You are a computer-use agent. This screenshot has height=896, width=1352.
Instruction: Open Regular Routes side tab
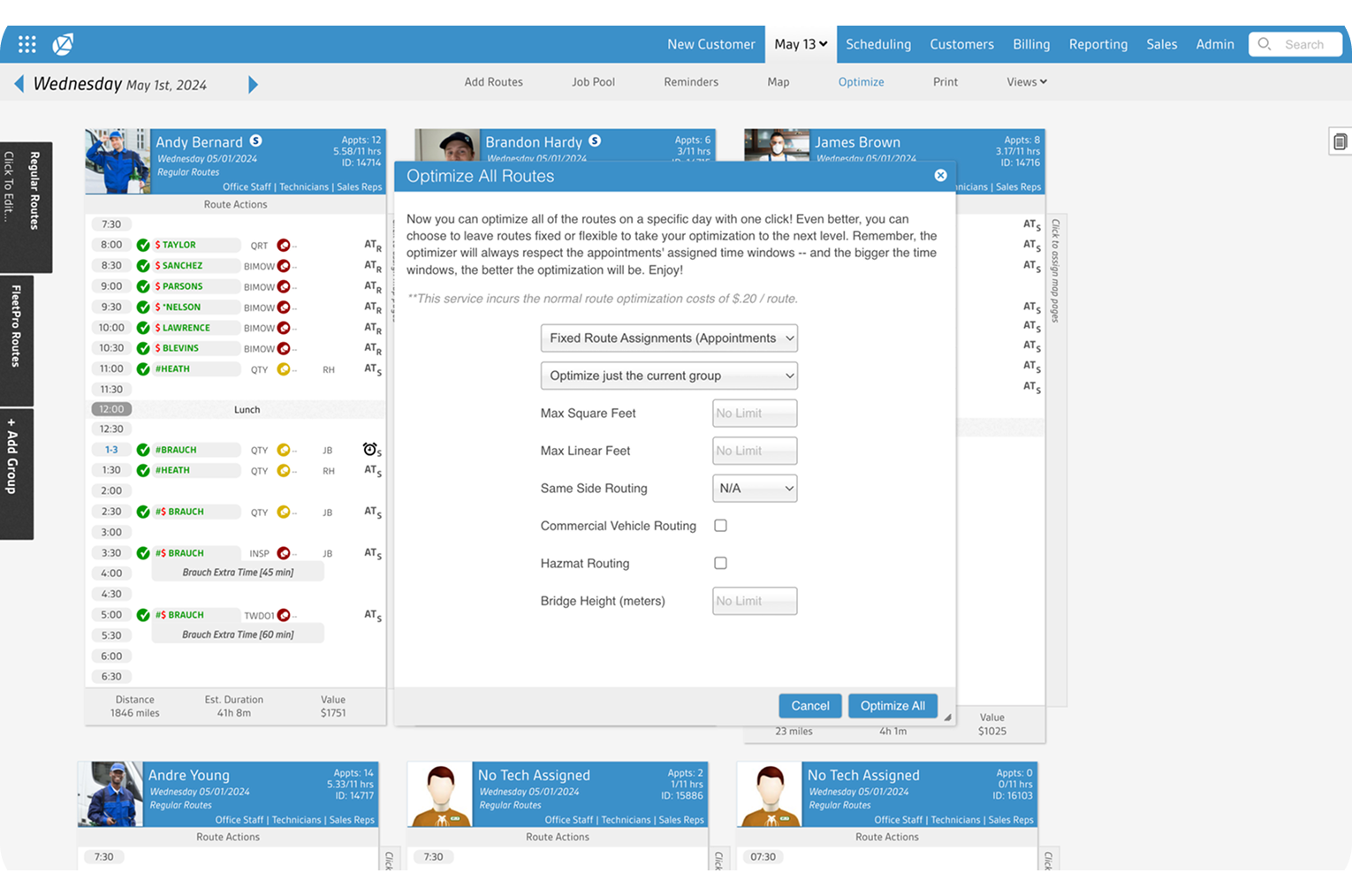[26, 208]
